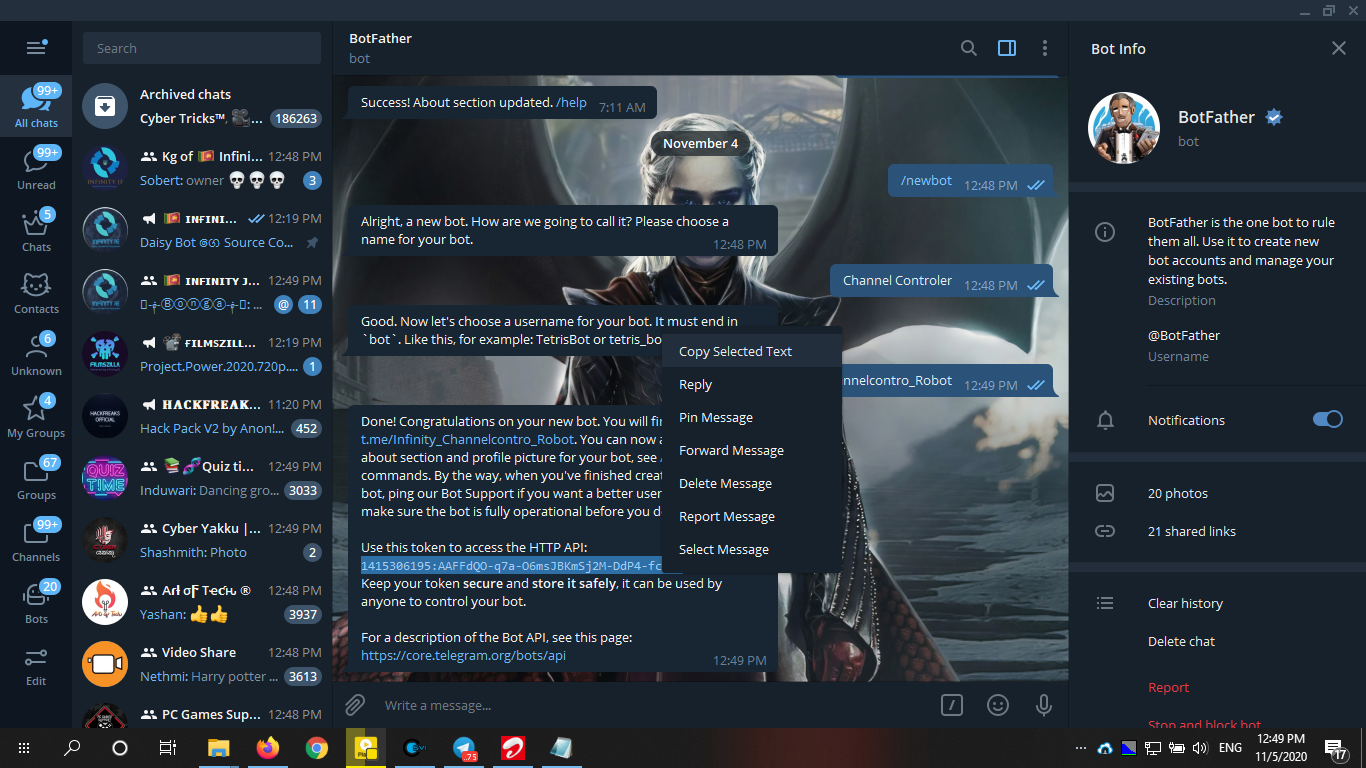Open the Edit folders option

coord(36,665)
